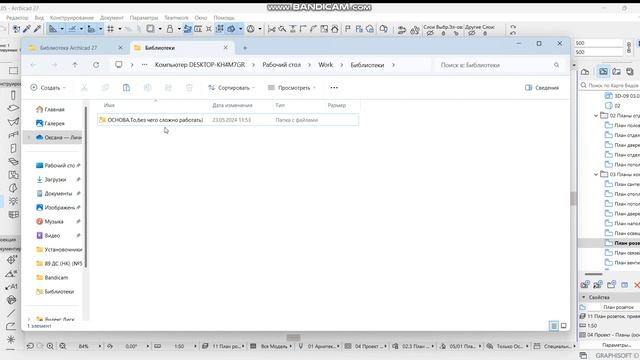Open the Создать dropdown in Explorer

(x=48, y=88)
